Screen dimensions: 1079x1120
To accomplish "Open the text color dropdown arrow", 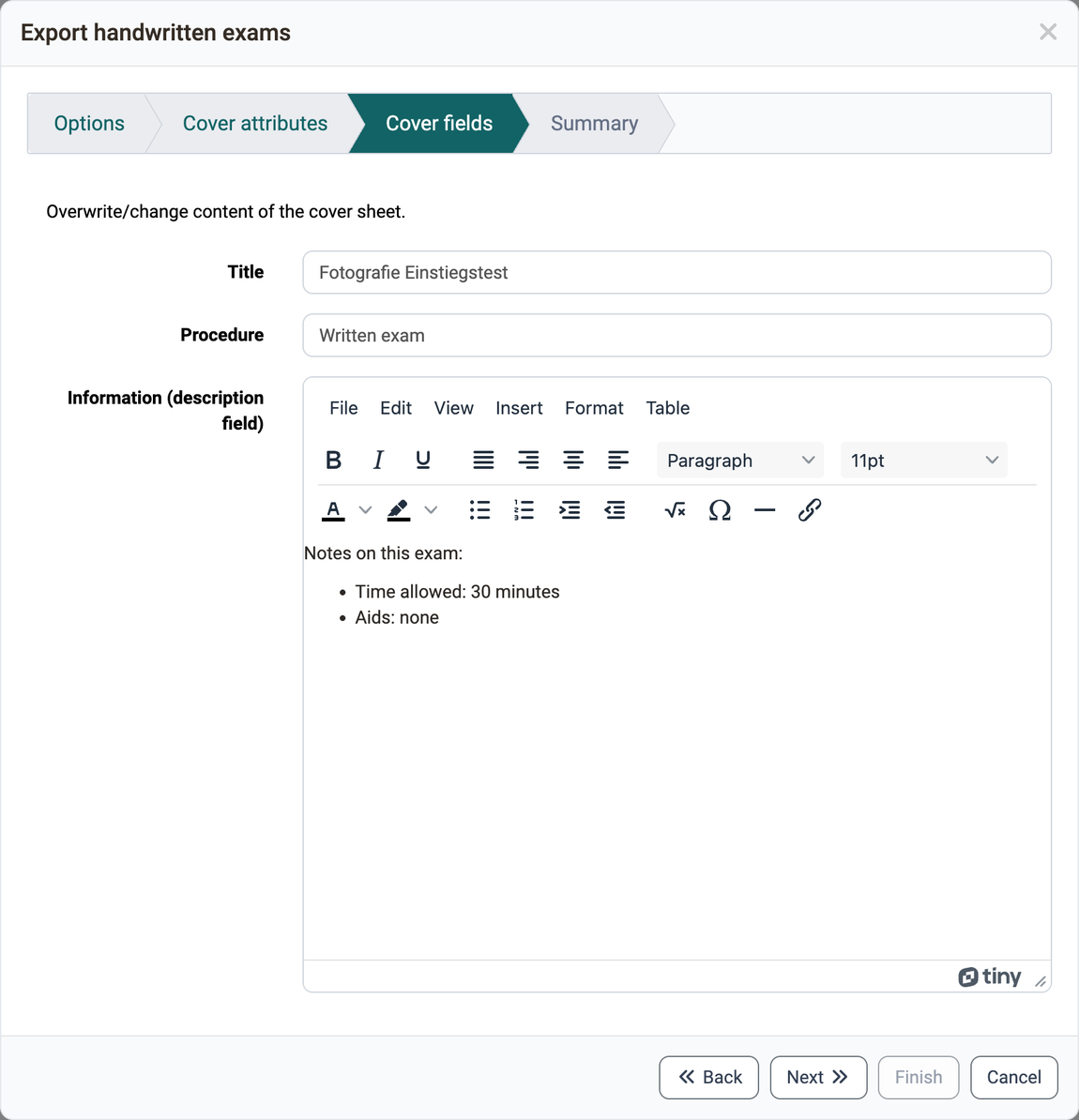I will pyautogui.click(x=365, y=510).
